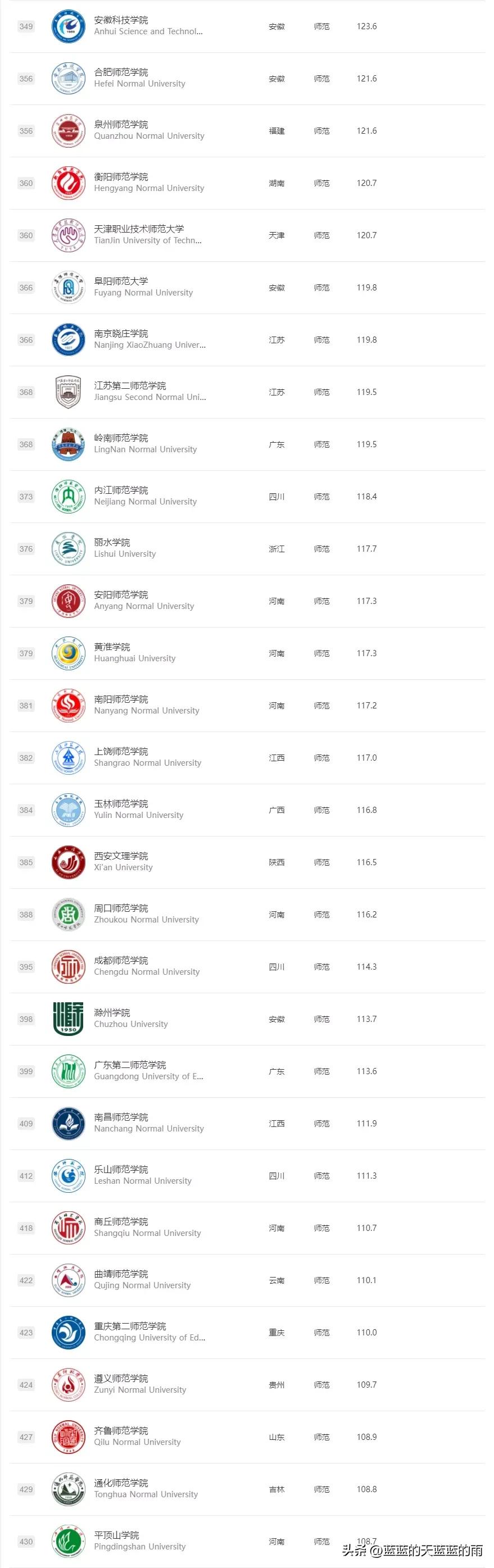The image size is (494, 1568).
Task: Click the rank 349 badge
Action: (26, 27)
